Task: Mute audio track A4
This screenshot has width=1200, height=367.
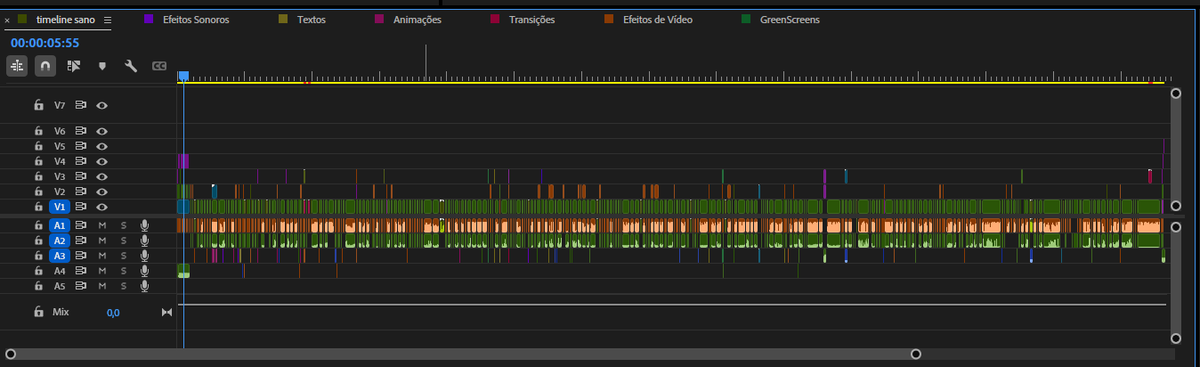Action: pyautogui.click(x=102, y=271)
